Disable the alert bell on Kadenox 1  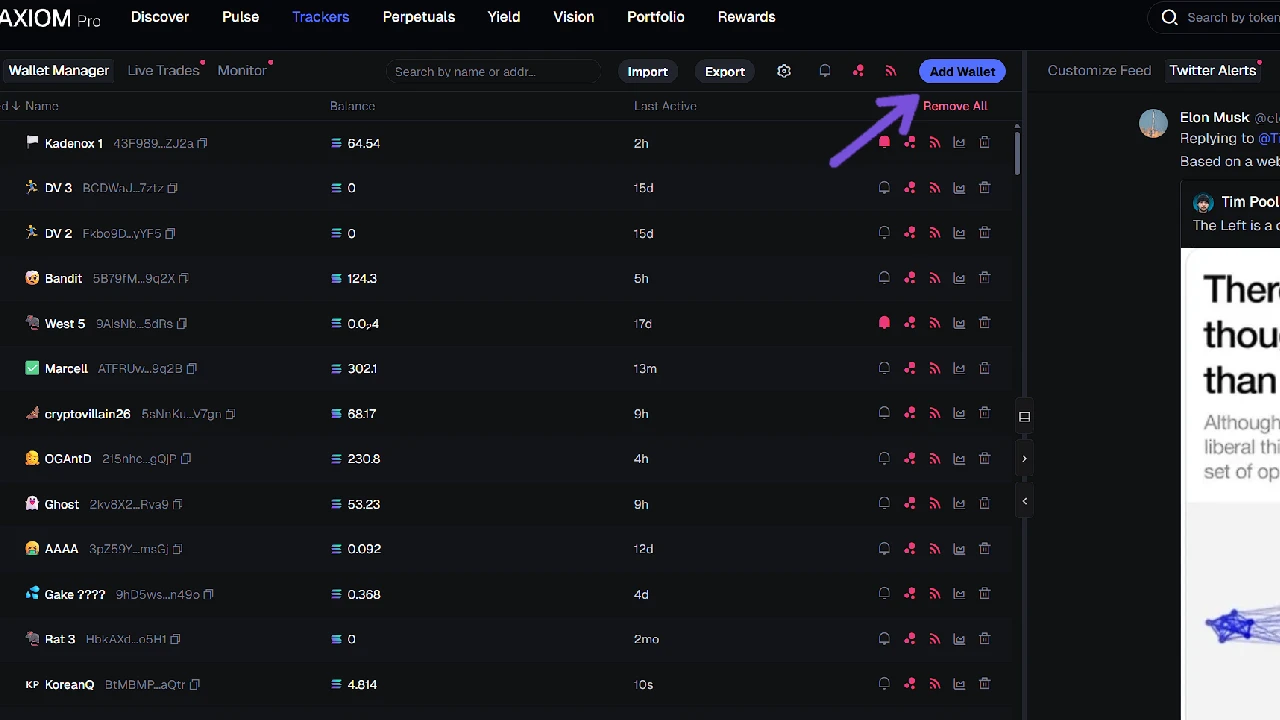click(x=884, y=142)
